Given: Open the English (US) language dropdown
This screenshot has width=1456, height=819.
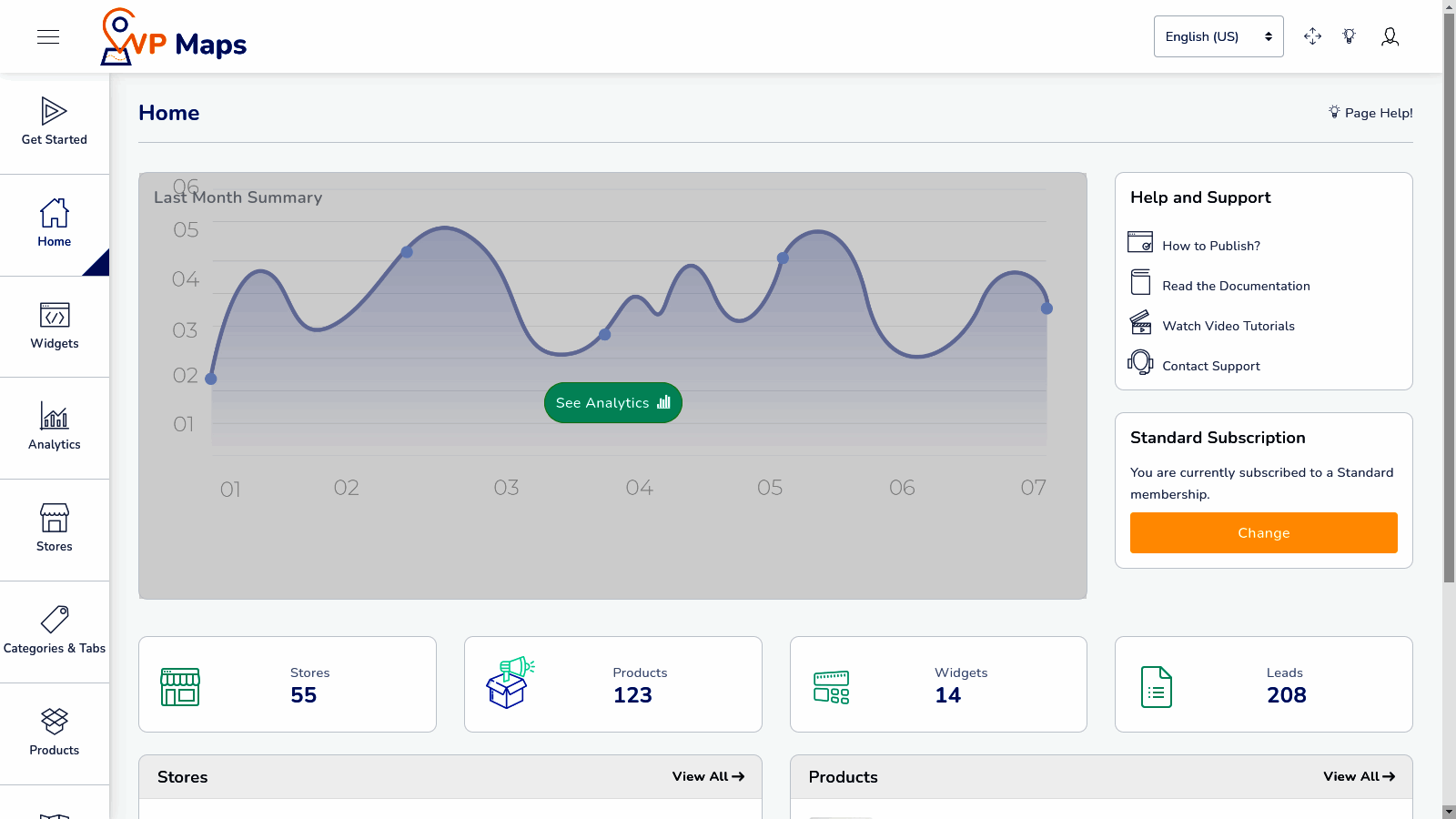Looking at the screenshot, I should [1218, 36].
